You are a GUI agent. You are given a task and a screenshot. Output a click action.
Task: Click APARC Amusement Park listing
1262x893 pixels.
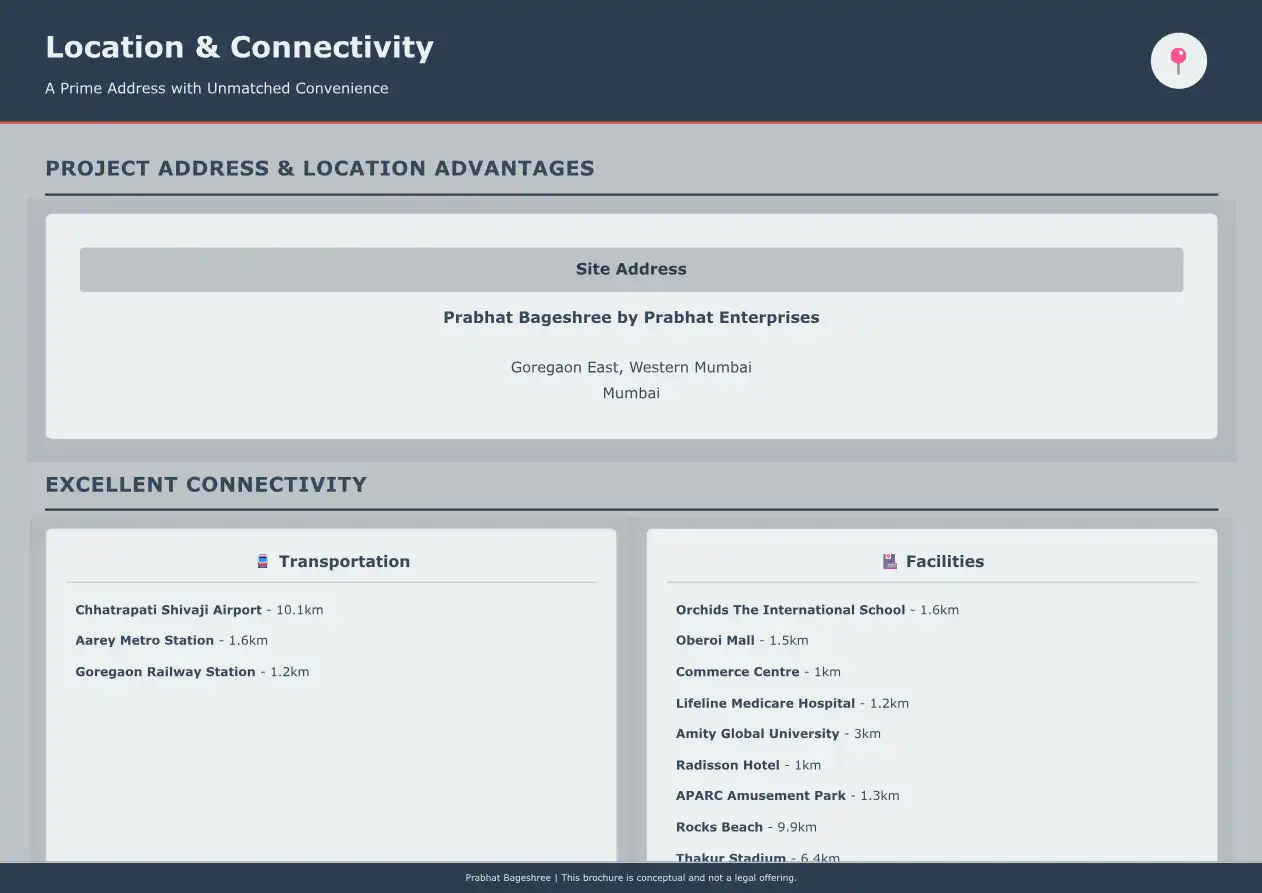click(787, 796)
